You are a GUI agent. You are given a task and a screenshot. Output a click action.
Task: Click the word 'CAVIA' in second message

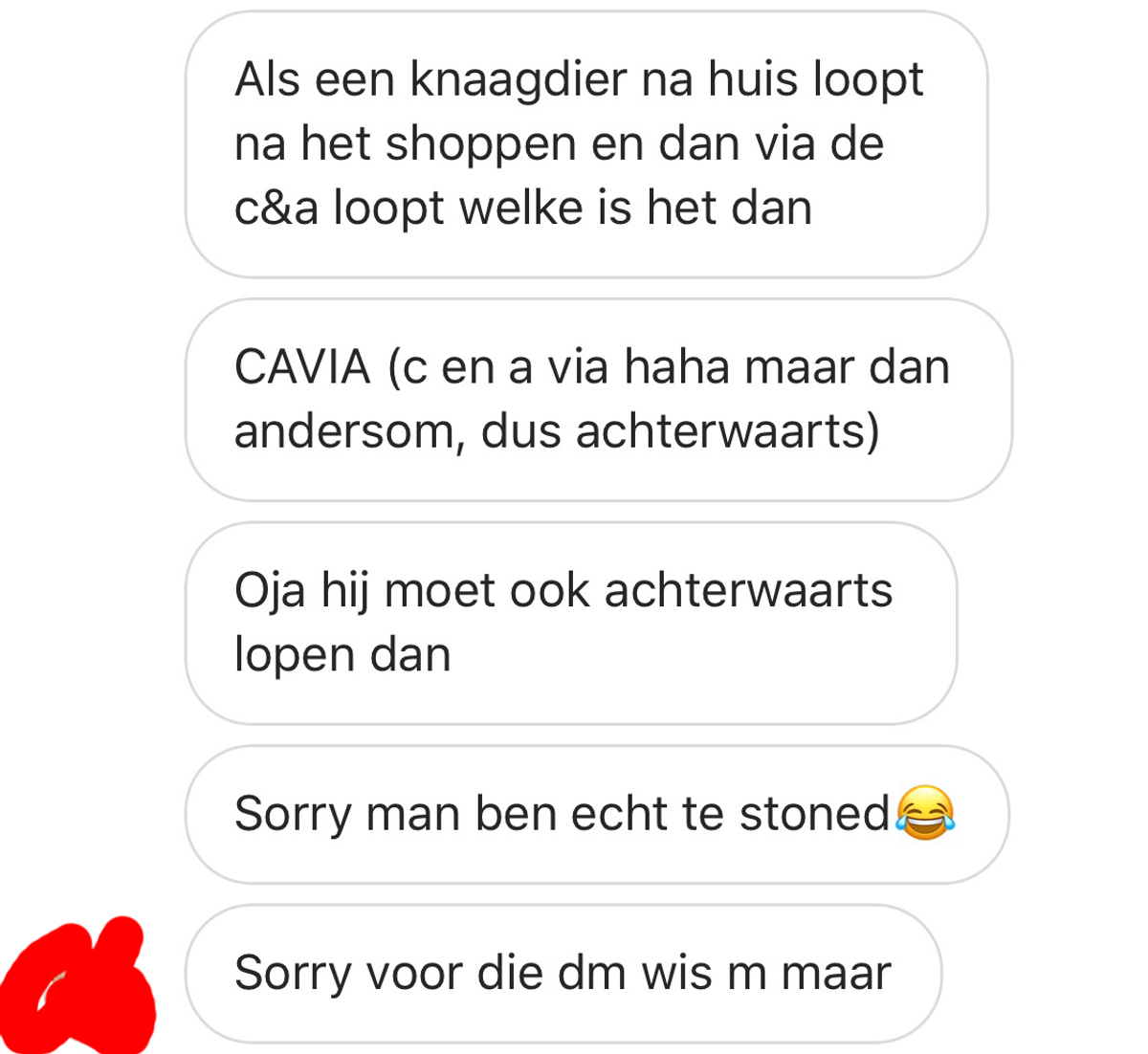[x=302, y=367]
